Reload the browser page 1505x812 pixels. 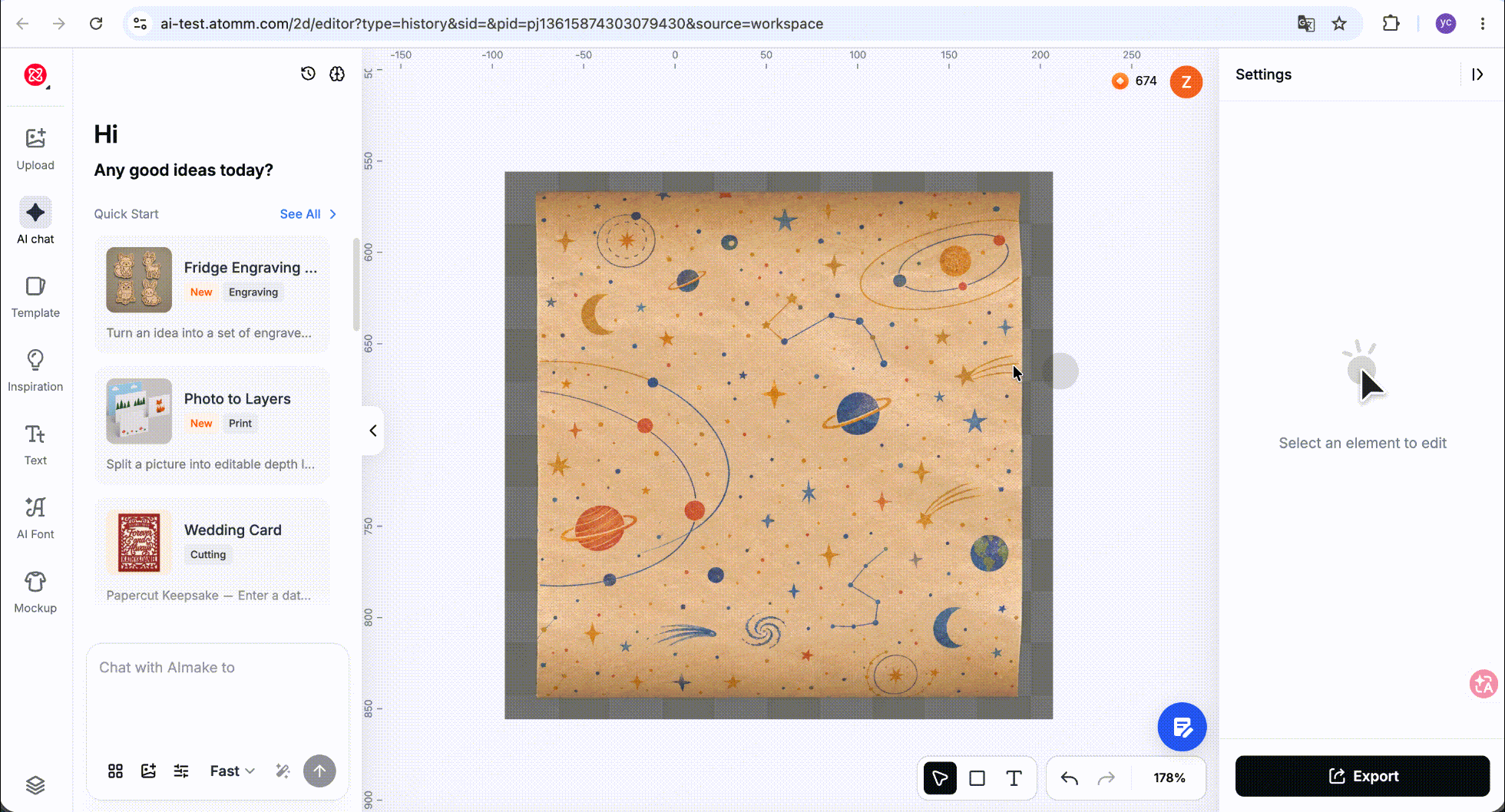click(96, 24)
